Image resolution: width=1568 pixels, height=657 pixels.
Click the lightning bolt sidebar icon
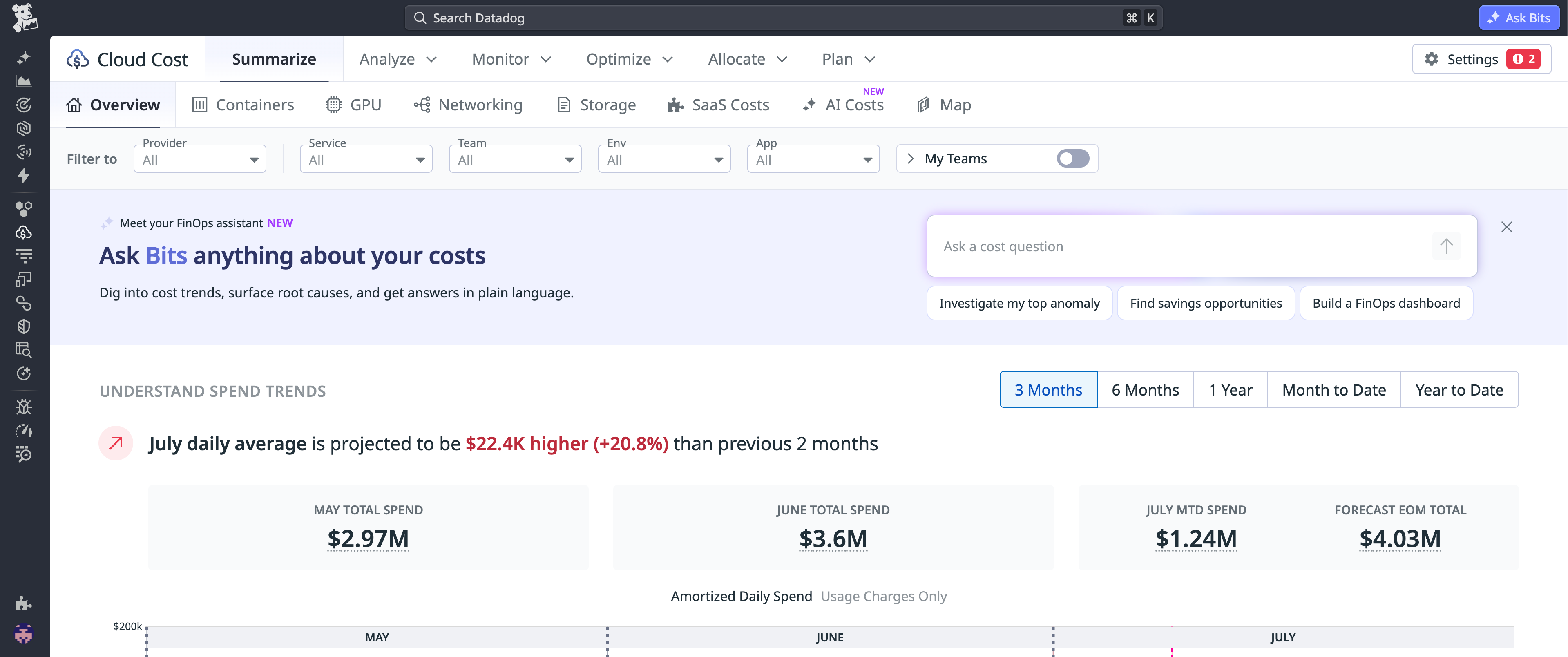point(24,175)
